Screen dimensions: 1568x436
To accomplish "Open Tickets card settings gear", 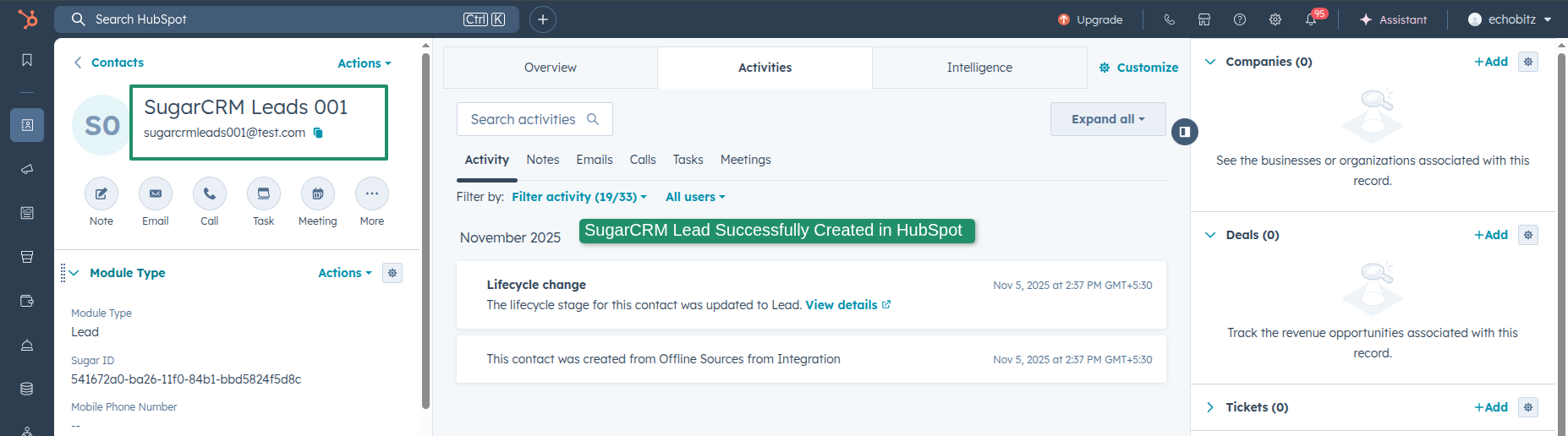I will click(x=1528, y=407).
